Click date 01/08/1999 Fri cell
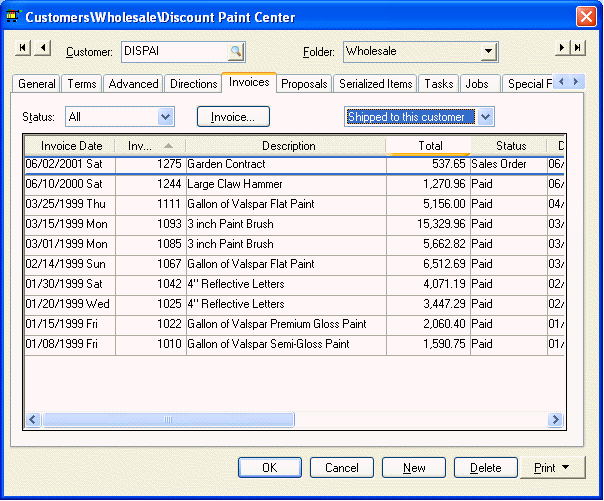Image resolution: width=604 pixels, height=501 pixels. click(70, 344)
